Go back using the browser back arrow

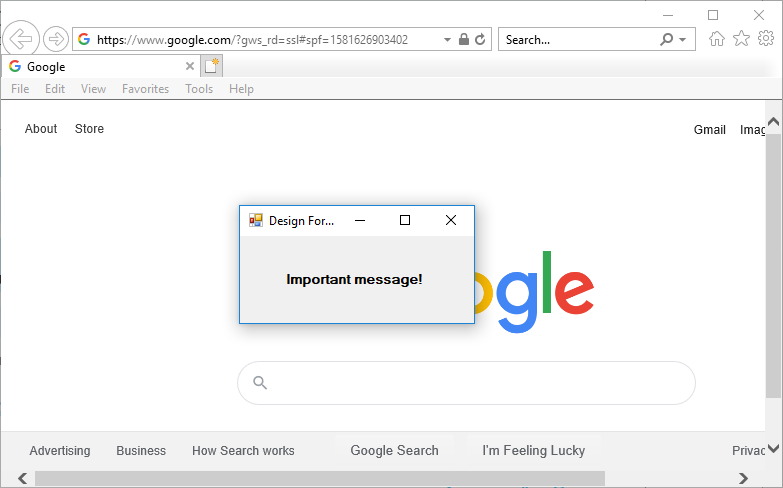21,38
